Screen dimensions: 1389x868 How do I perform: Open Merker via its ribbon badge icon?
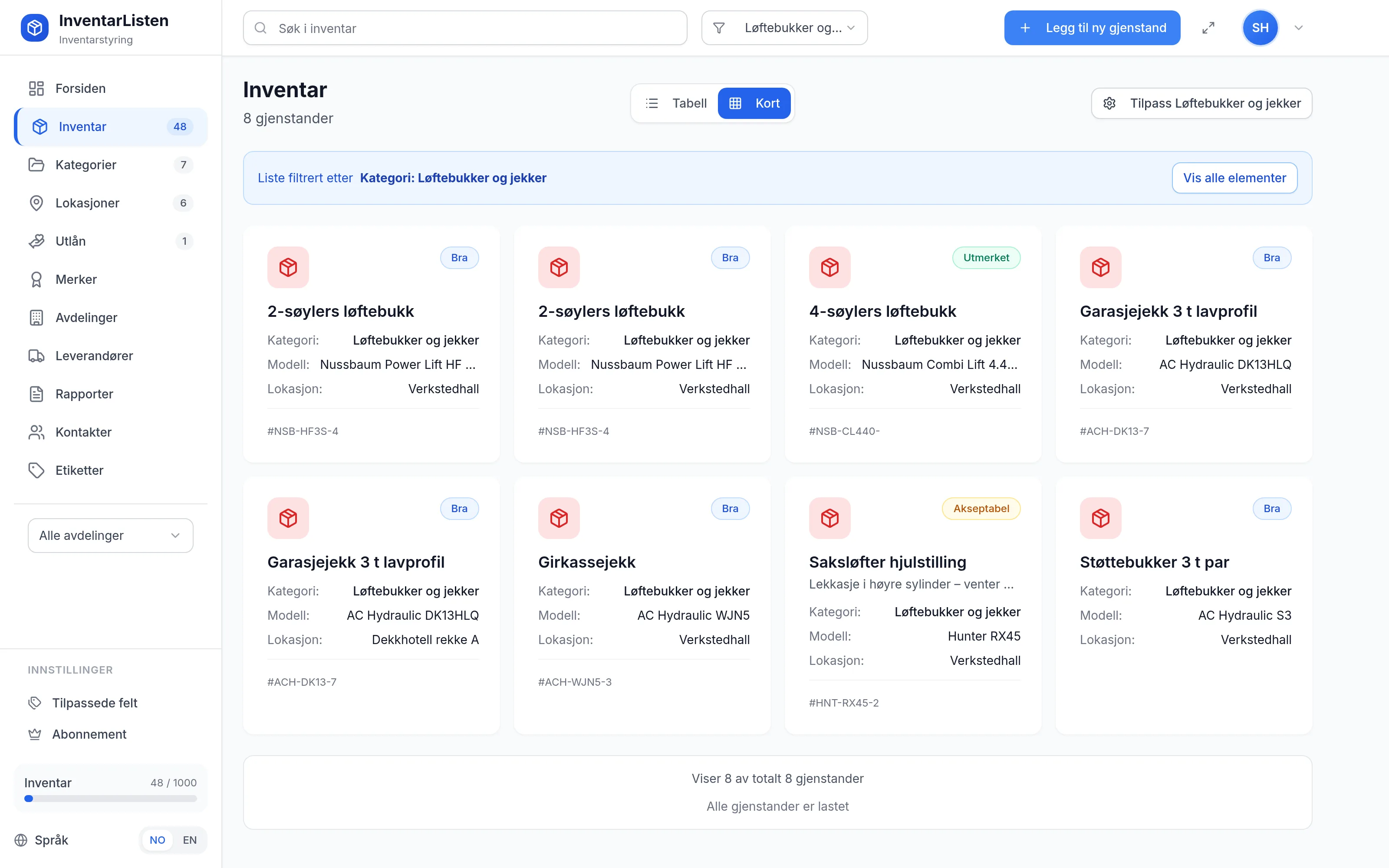tap(36, 279)
